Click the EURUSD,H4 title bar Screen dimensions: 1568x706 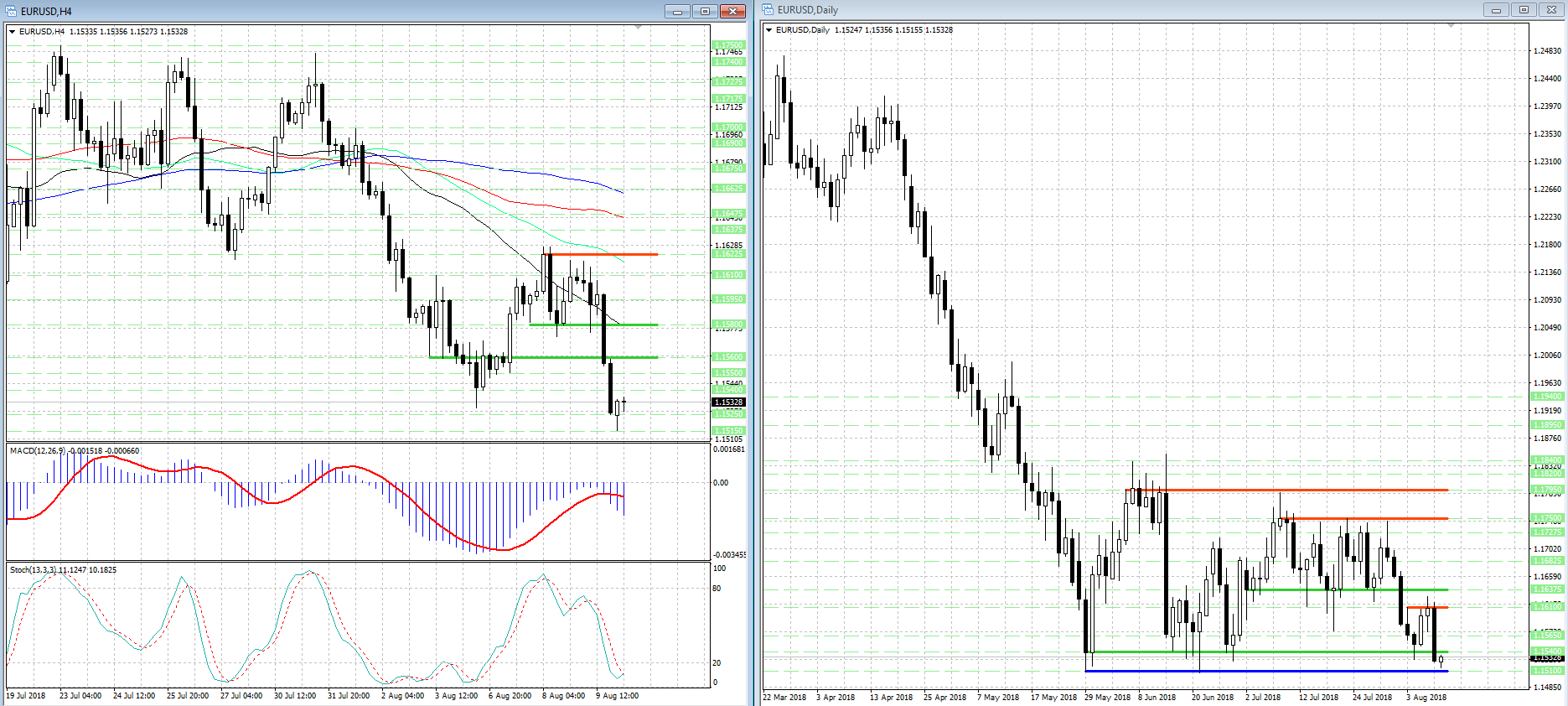[x=335, y=11]
